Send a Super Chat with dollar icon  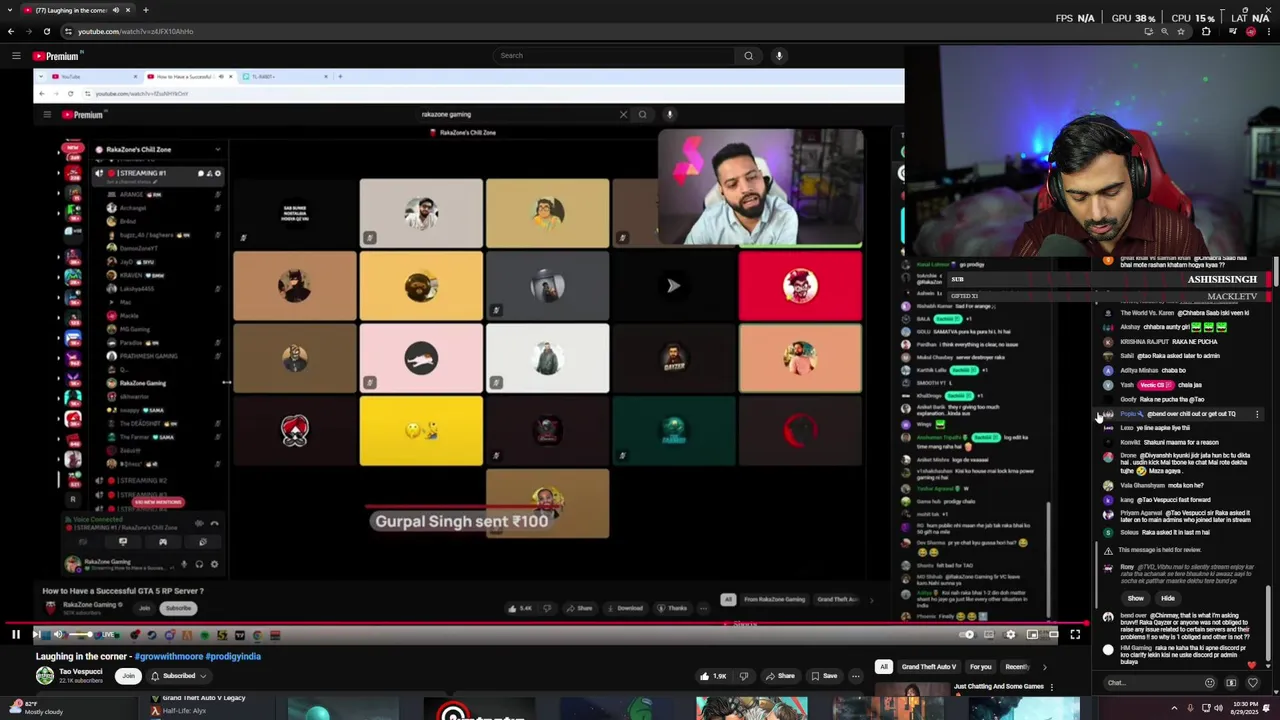pyautogui.click(x=1231, y=683)
